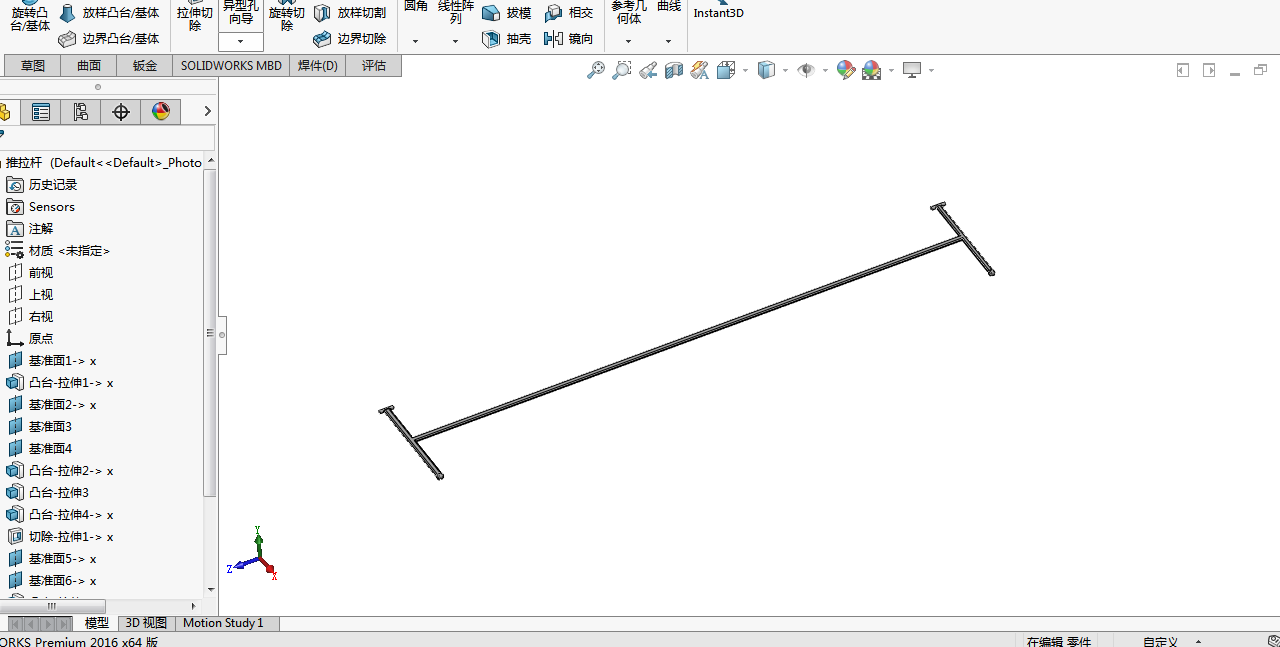Switch to the 评估 tab
Viewport: 1280px width, 647px height.
tap(374, 66)
